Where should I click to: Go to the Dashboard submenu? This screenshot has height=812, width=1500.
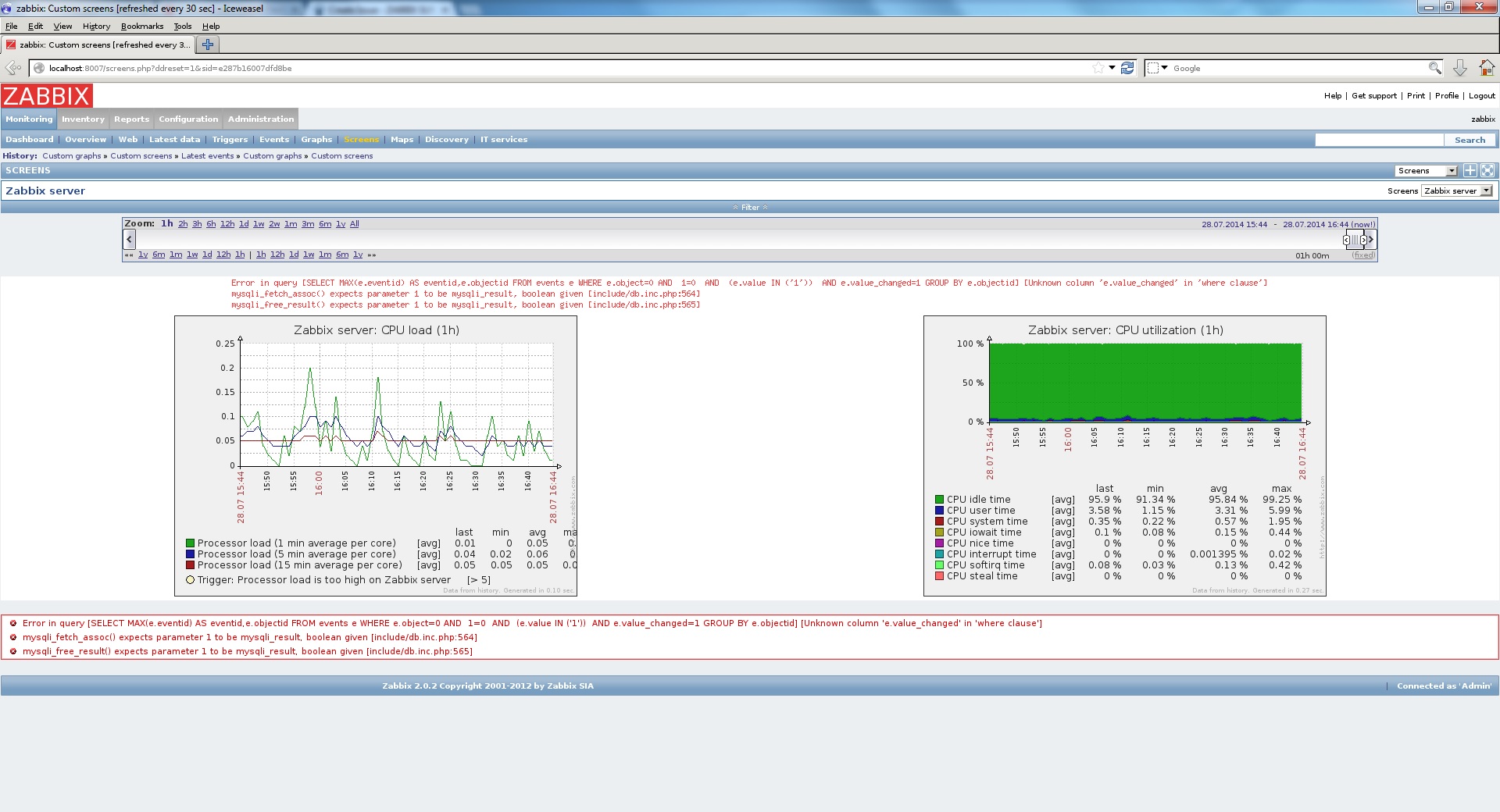click(30, 140)
